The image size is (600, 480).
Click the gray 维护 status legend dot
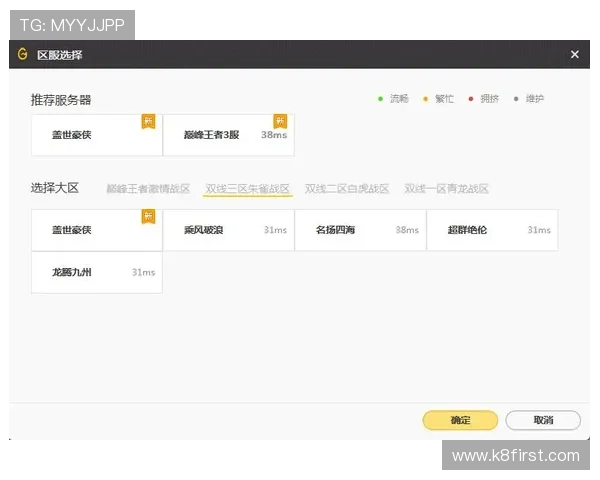[516, 99]
